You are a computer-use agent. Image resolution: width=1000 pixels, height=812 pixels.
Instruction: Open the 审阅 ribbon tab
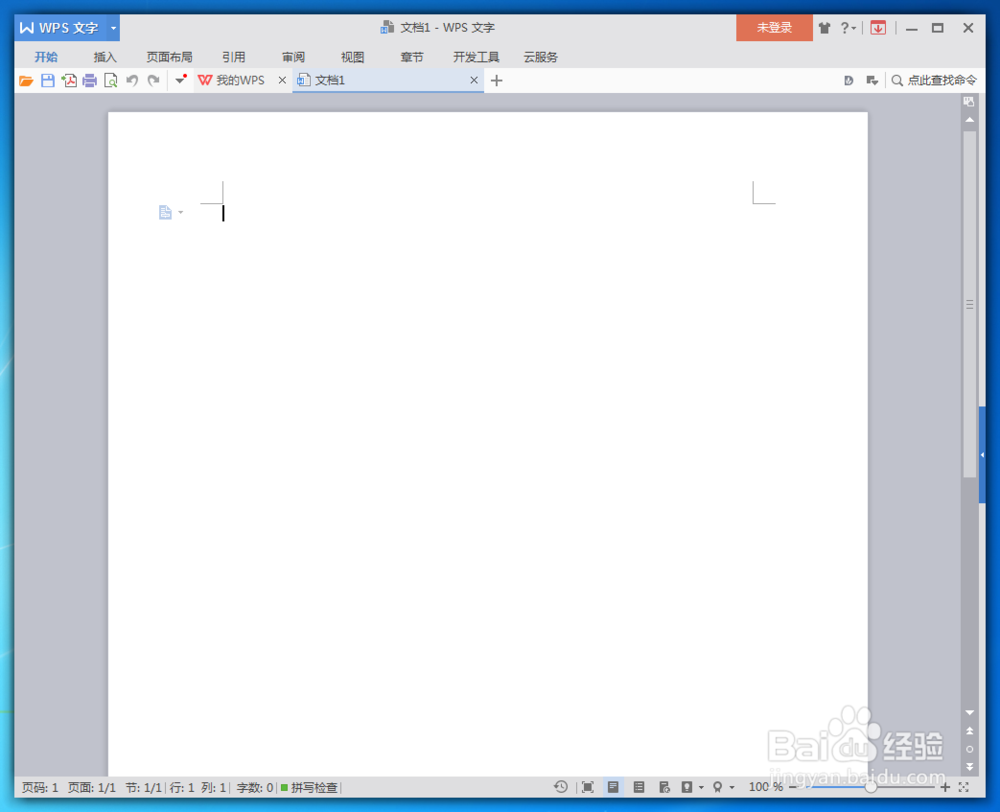[x=293, y=57]
